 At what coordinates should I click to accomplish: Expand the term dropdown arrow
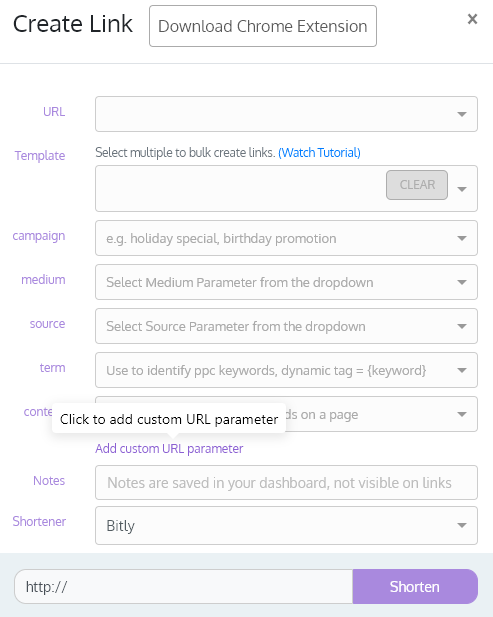462,370
